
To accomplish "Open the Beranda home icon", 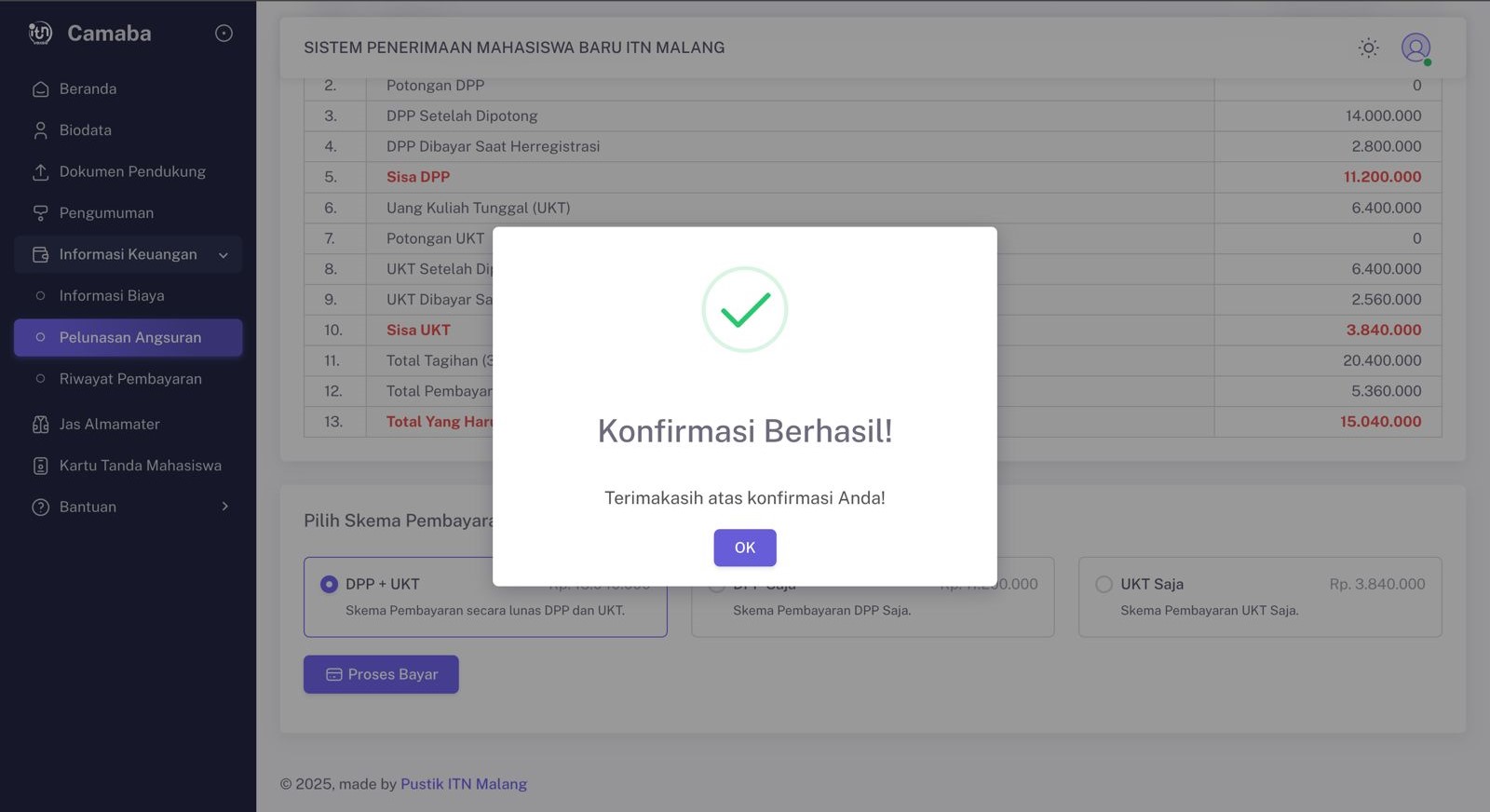I will 40,89.
